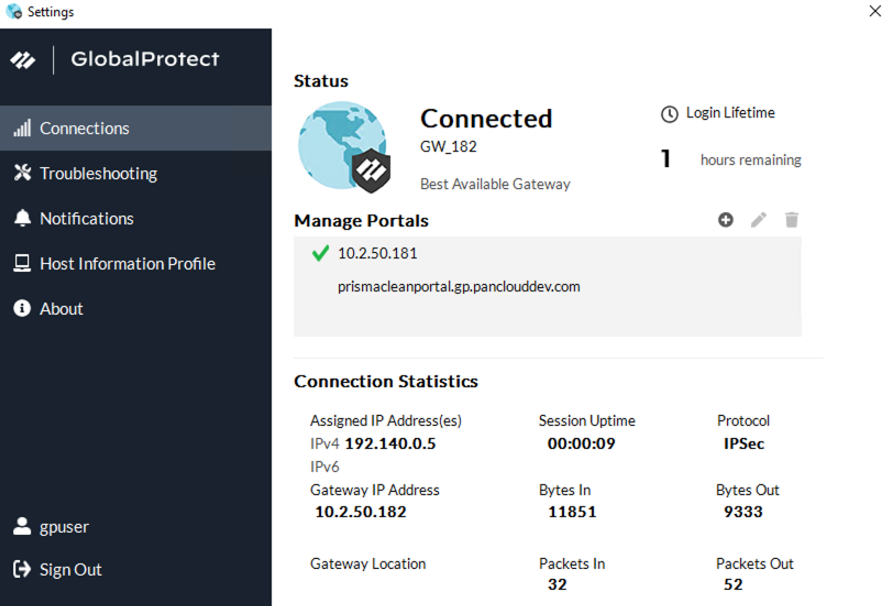Click the GlobalProtect logo in sidebar
The image size is (886, 606).
(23, 60)
